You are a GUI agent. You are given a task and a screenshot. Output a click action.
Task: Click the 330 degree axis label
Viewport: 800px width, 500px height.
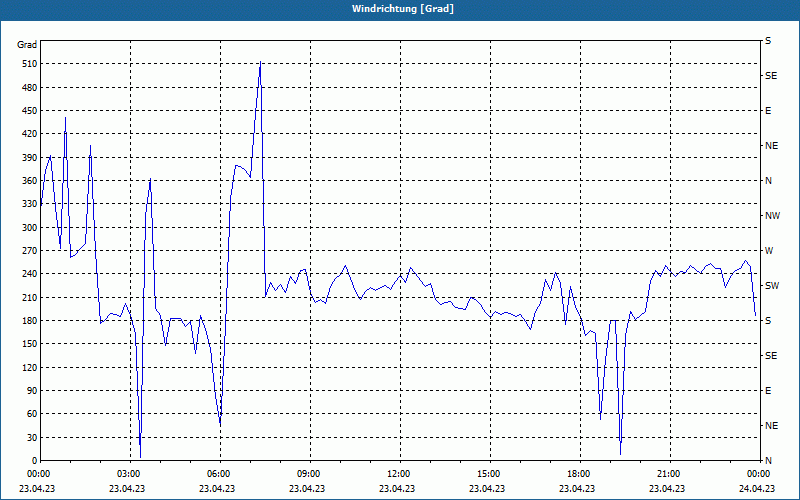pyautogui.click(x=31, y=204)
